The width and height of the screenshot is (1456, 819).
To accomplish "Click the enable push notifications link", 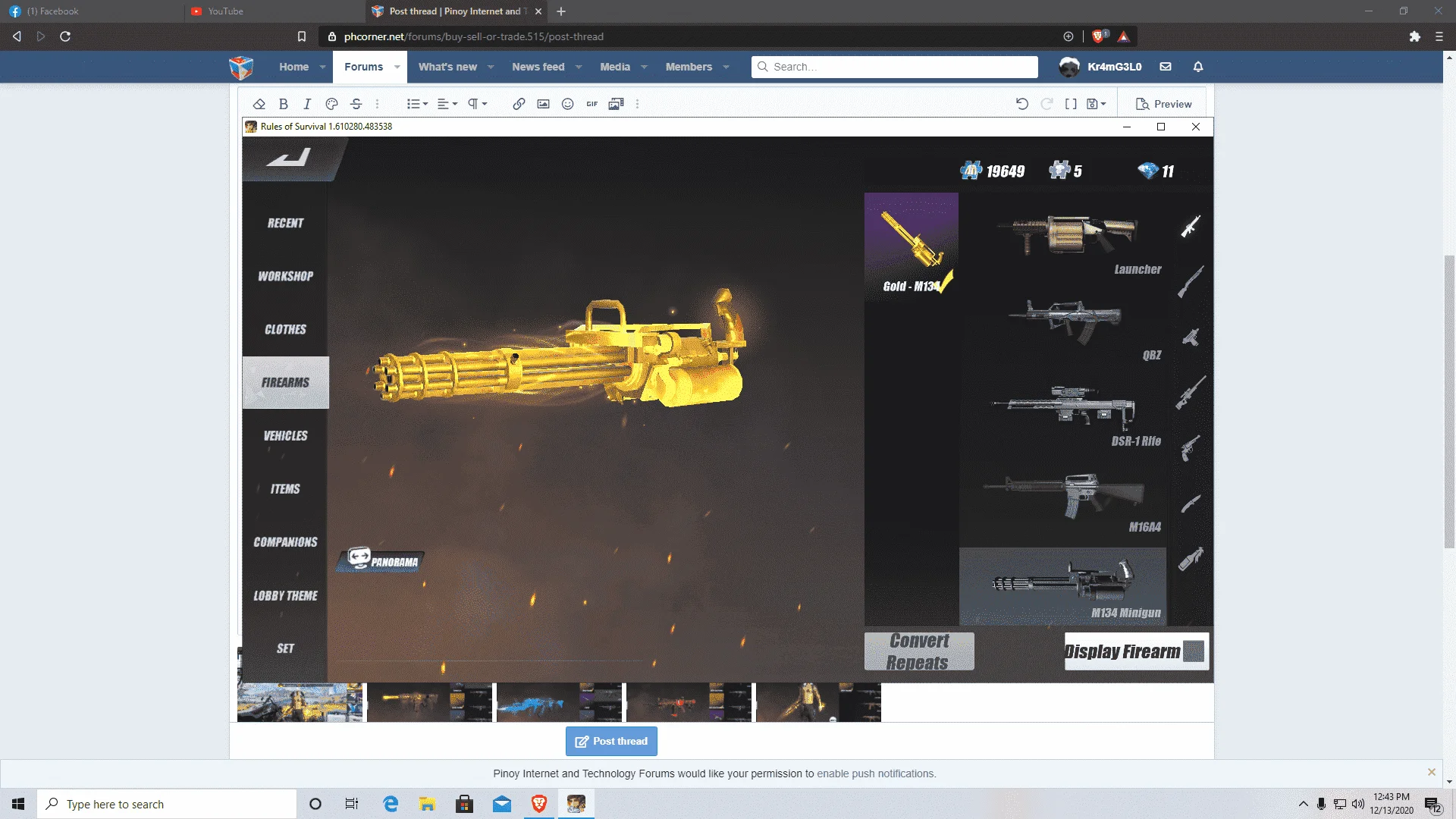I will 876,773.
